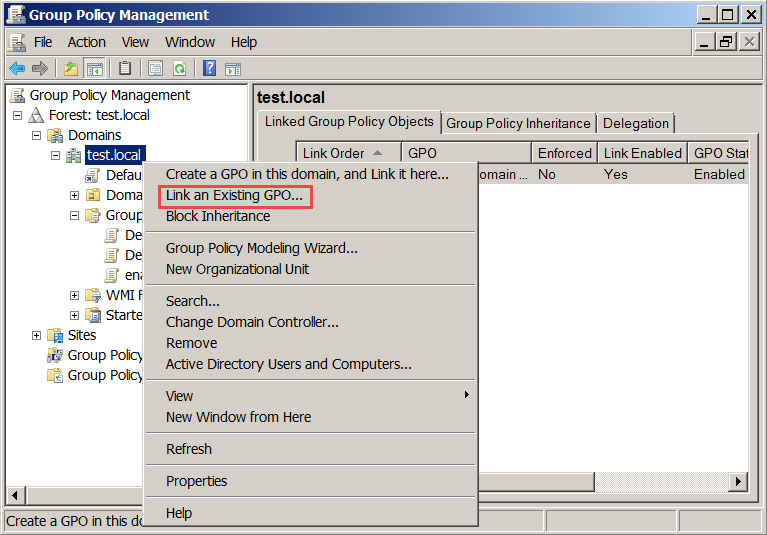
Task: Open Properties from context menu
Action: click(x=311, y=481)
